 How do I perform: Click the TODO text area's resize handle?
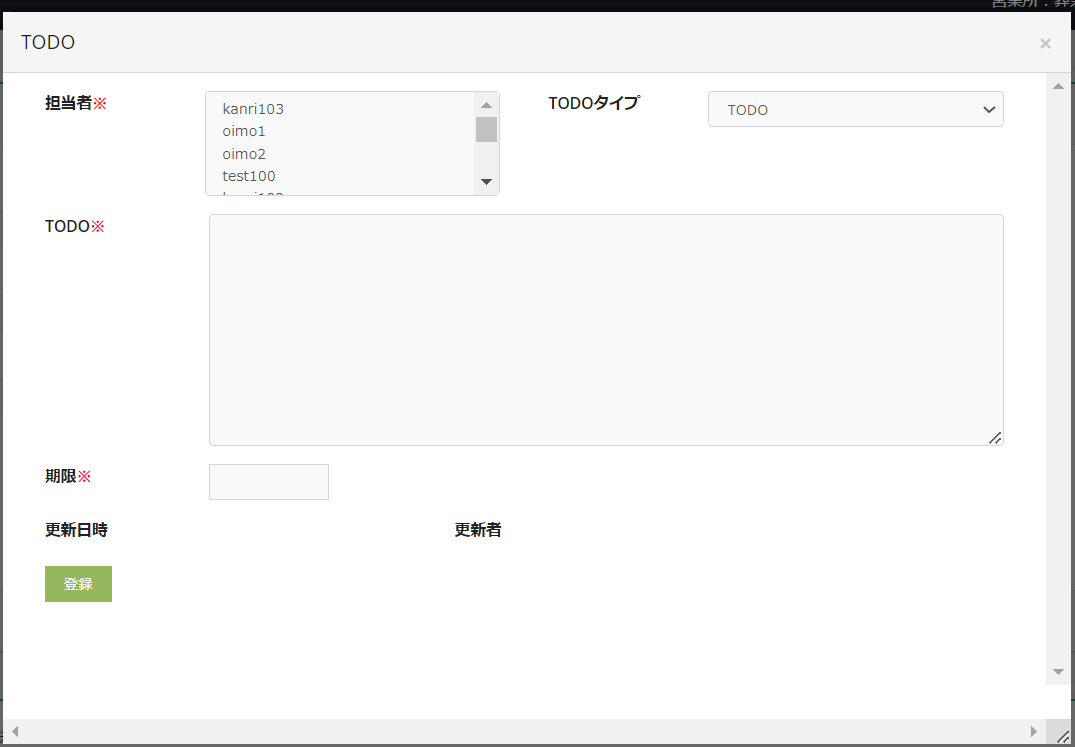[995, 438]
